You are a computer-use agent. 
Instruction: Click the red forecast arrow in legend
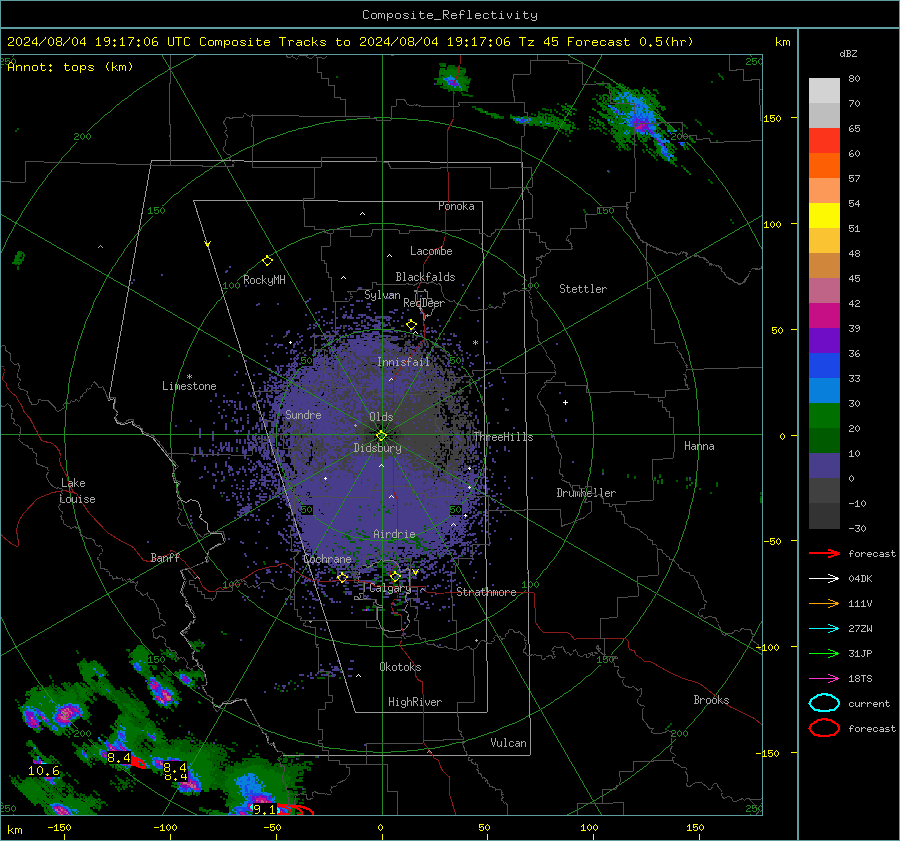[824, 553]
